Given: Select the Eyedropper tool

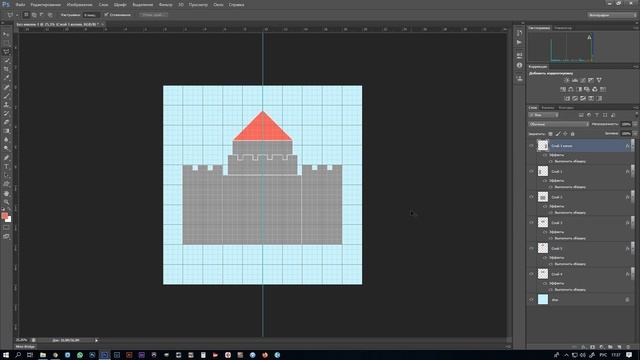Looking at the screenshot, I should point(6,78).
